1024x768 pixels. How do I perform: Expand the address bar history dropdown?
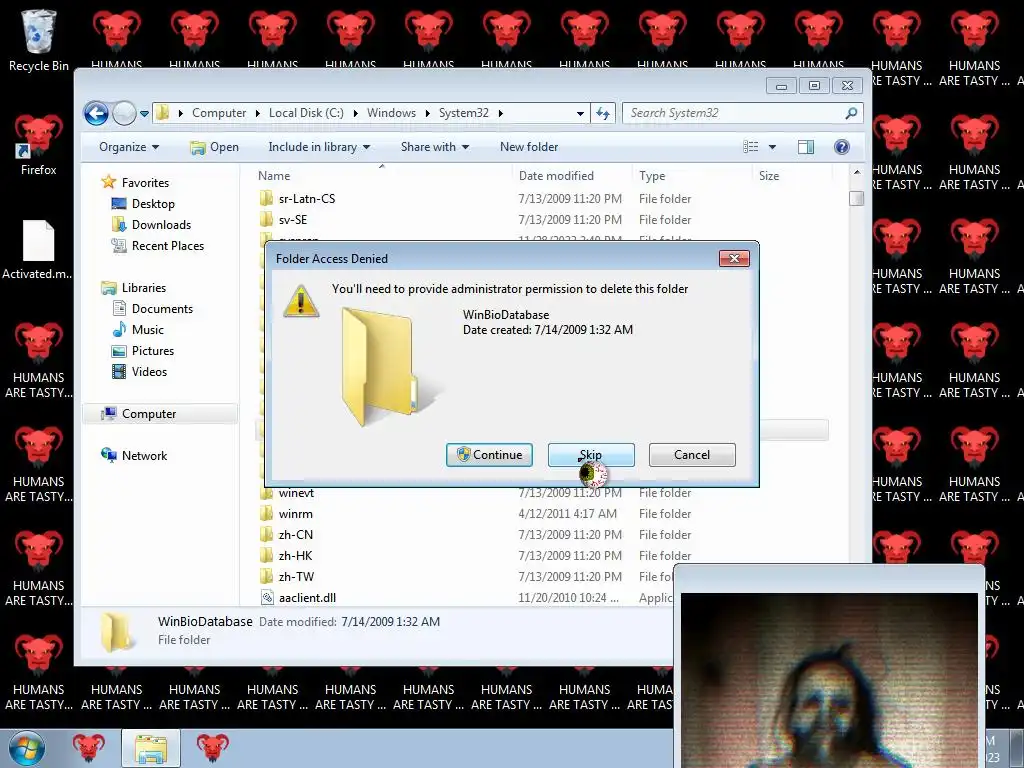[580, 113]
